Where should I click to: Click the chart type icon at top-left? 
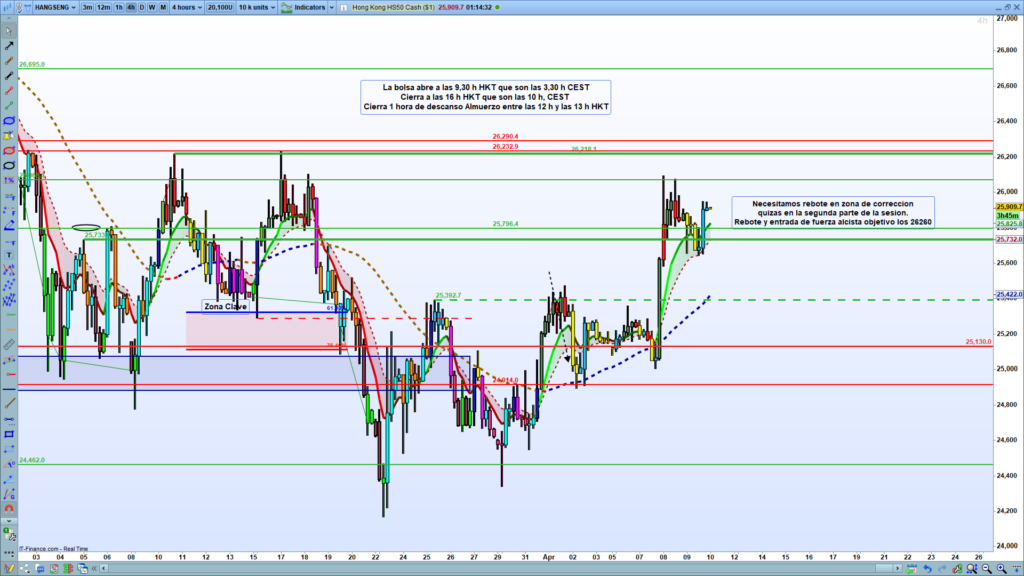[x=10, y=7]
